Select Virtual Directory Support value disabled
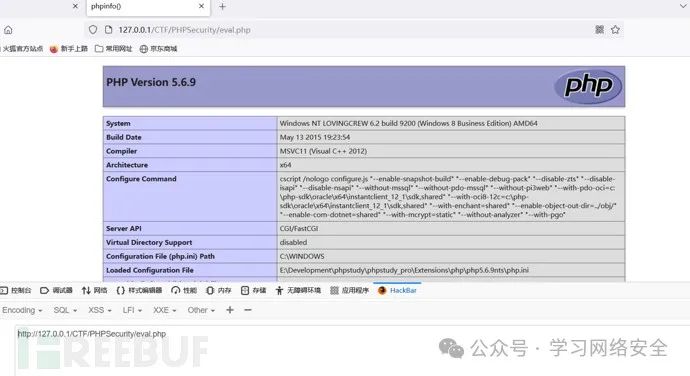This screenshot has width=690, height=376. (x=294, y=243)
